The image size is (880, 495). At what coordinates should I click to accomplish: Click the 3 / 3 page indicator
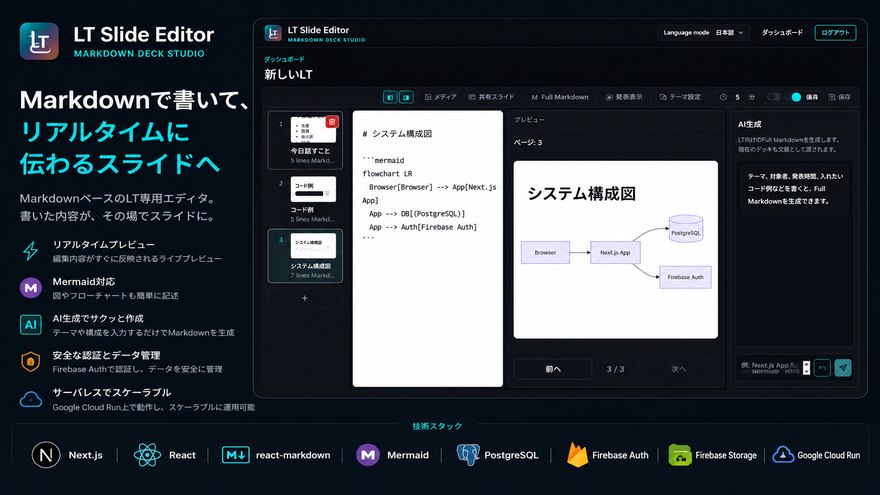[615, 369]
